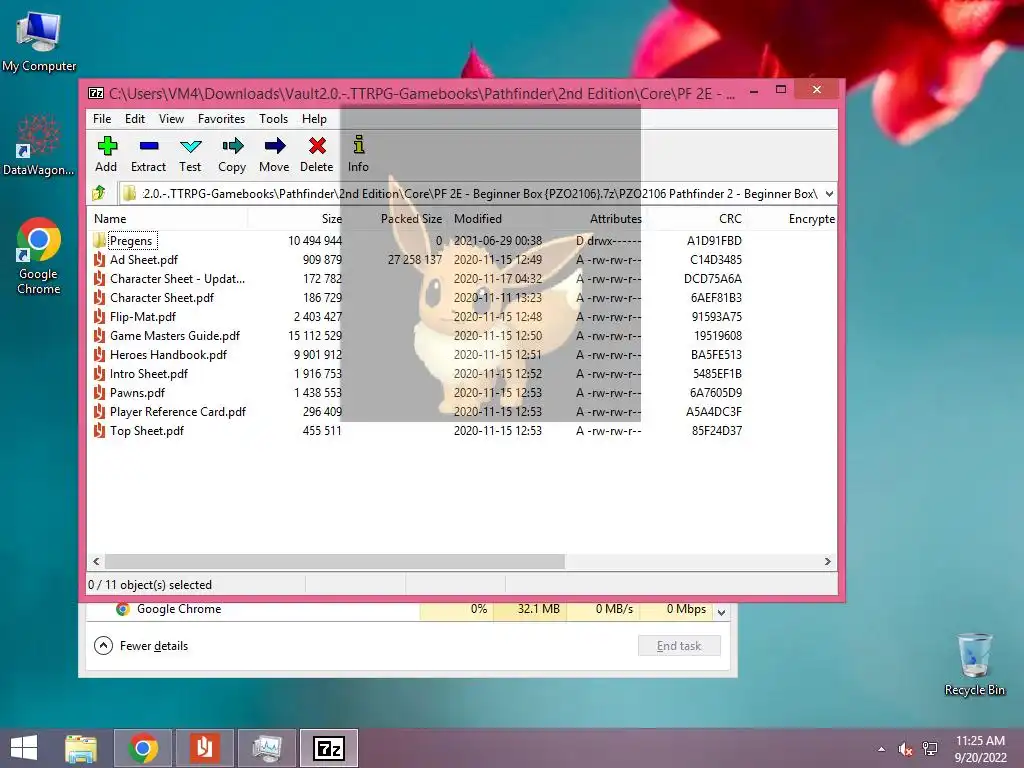
Task: Click the Info toolbar icon
Action: tap(359, 144)
